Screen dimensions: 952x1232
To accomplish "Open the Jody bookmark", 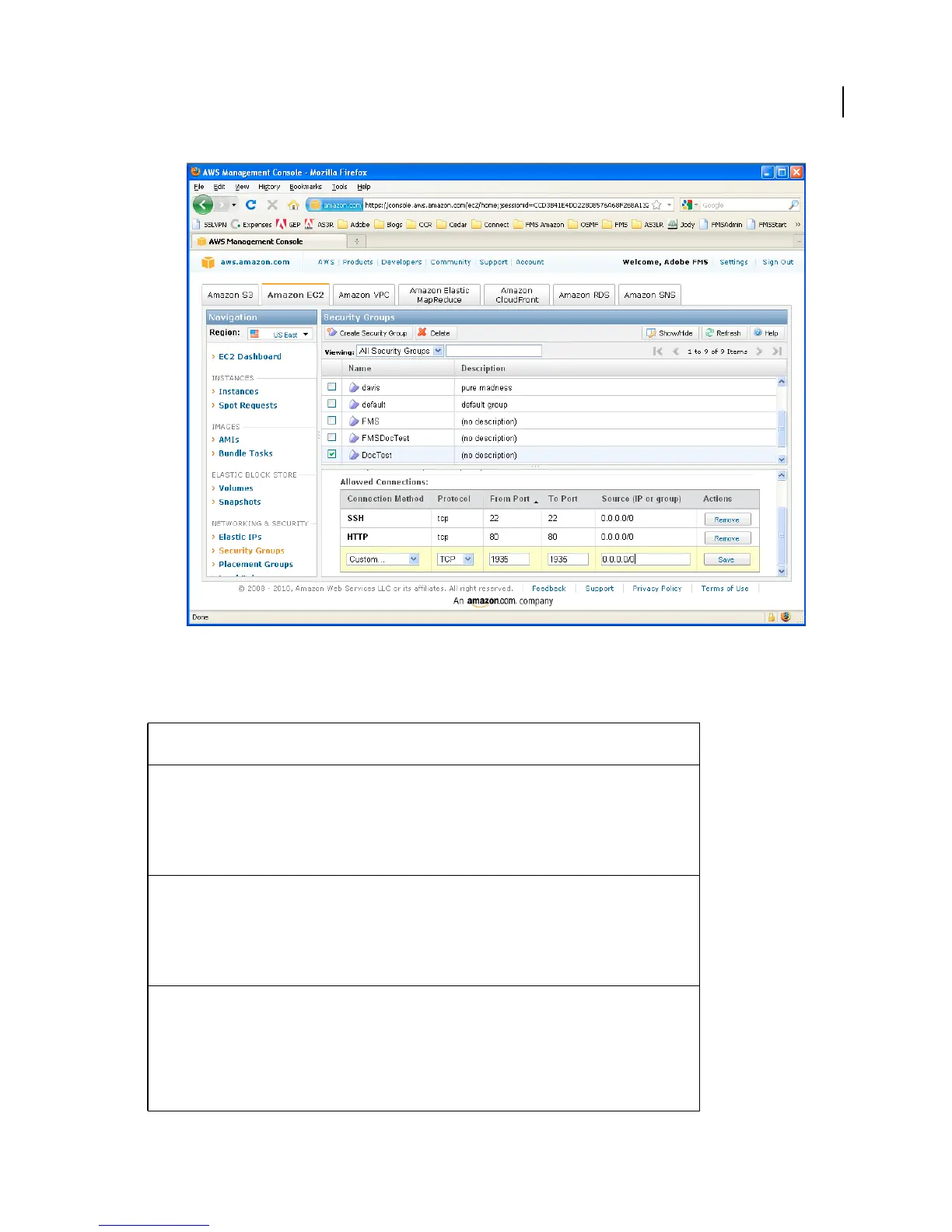I will [681, 224].
